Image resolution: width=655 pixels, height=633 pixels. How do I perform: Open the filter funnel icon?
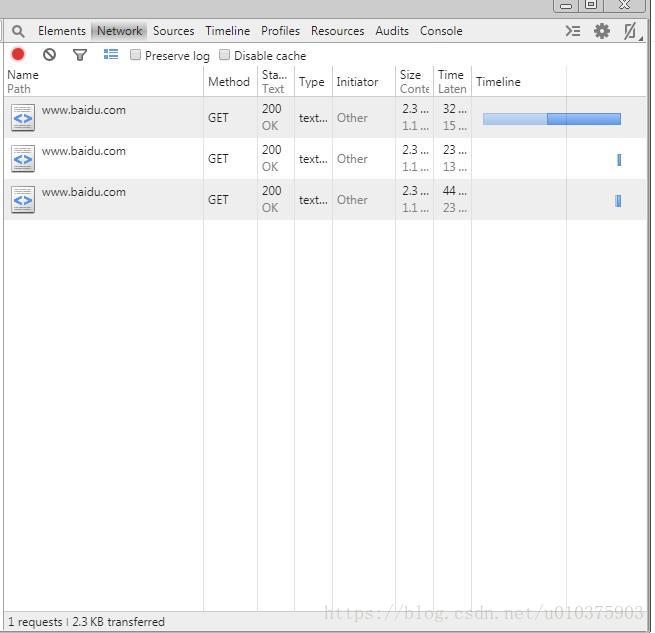80,55
